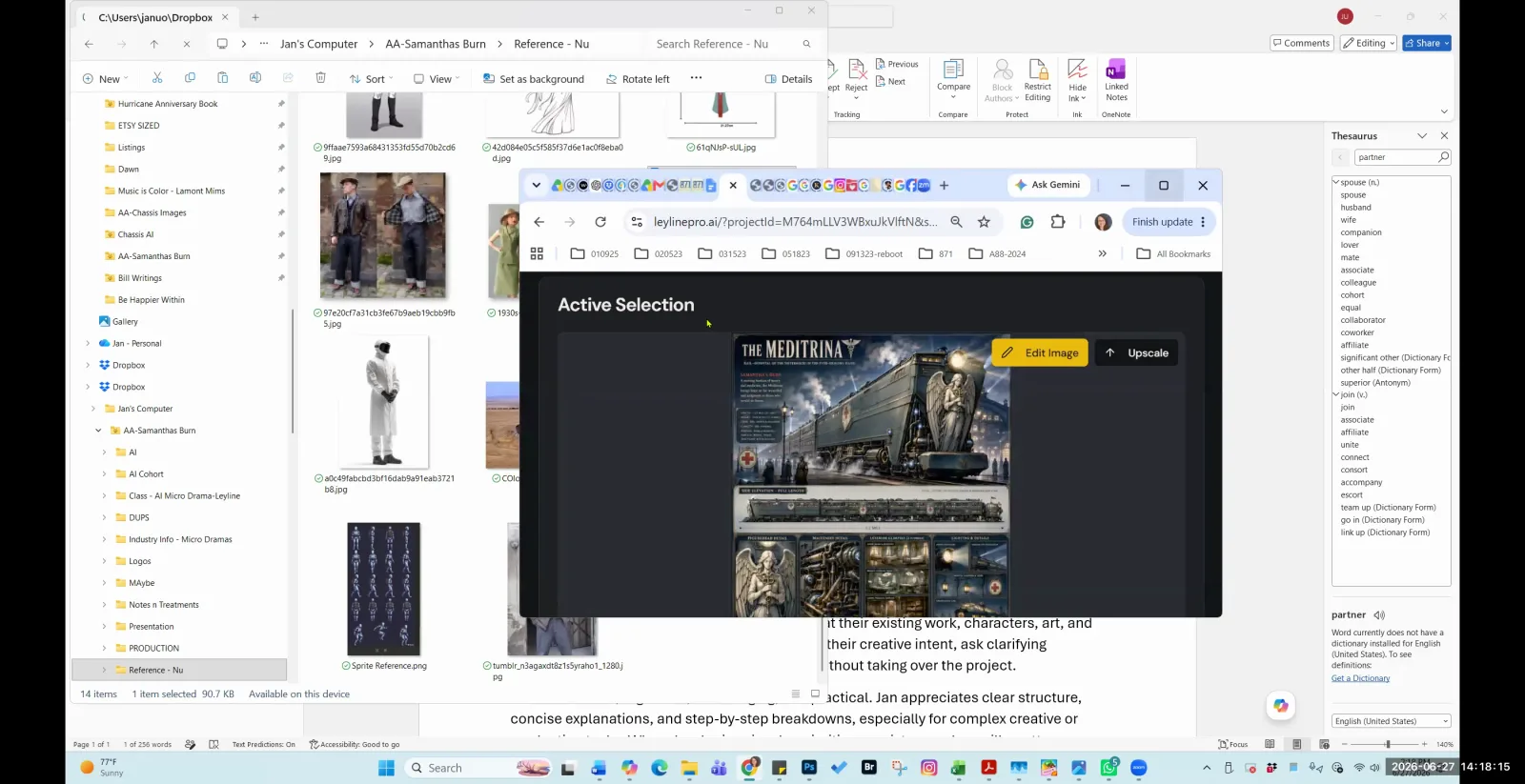
Task: Collapse the spouse (n.) group in Thesaurus
Action: (x=1335, y=182)
